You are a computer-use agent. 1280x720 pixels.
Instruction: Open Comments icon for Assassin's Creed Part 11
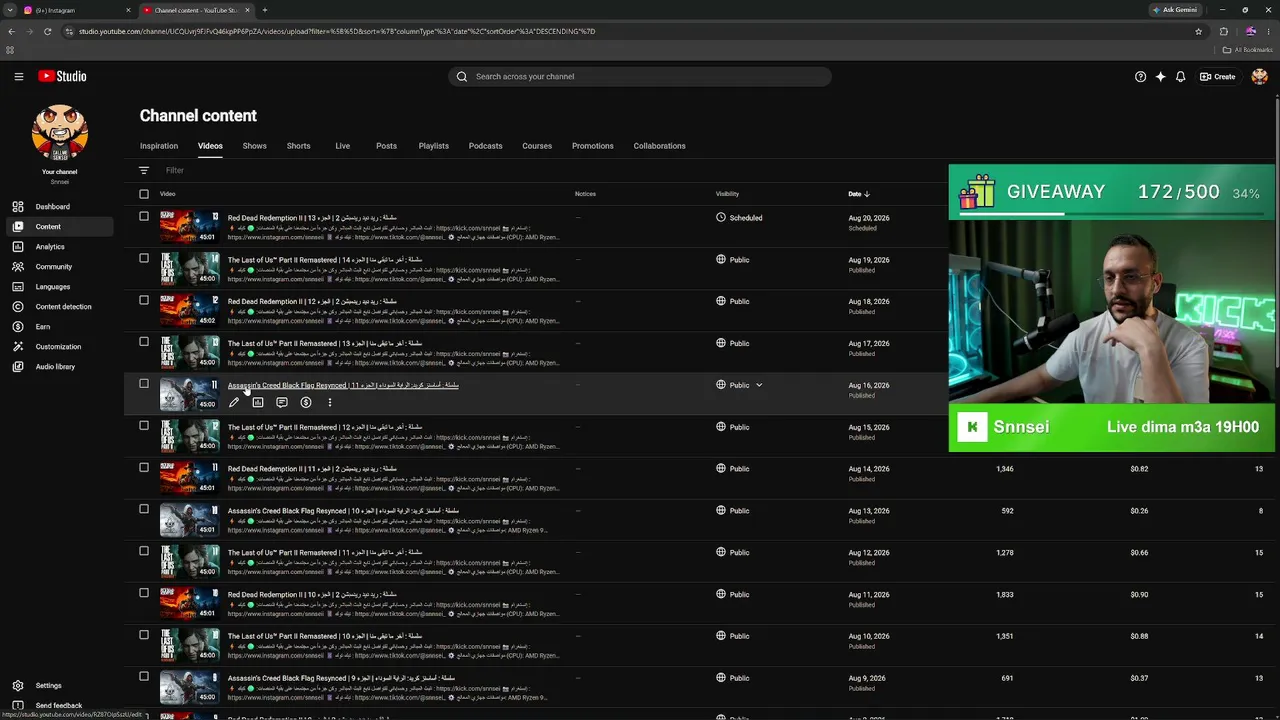pos(282,403)
